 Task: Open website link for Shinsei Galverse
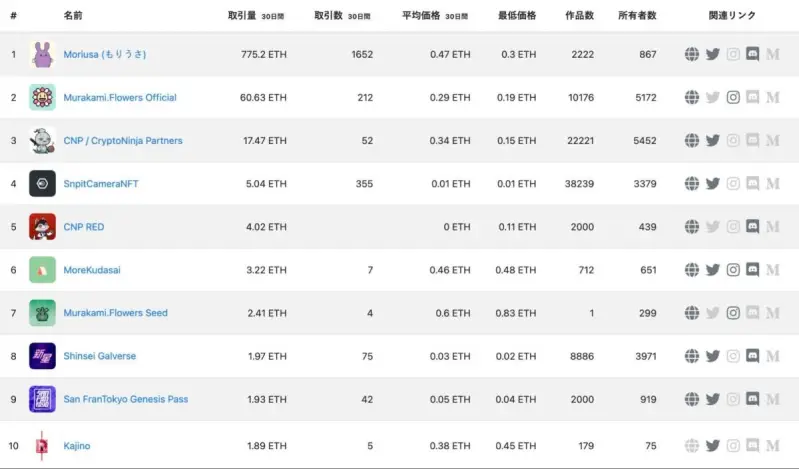(691, 356)
